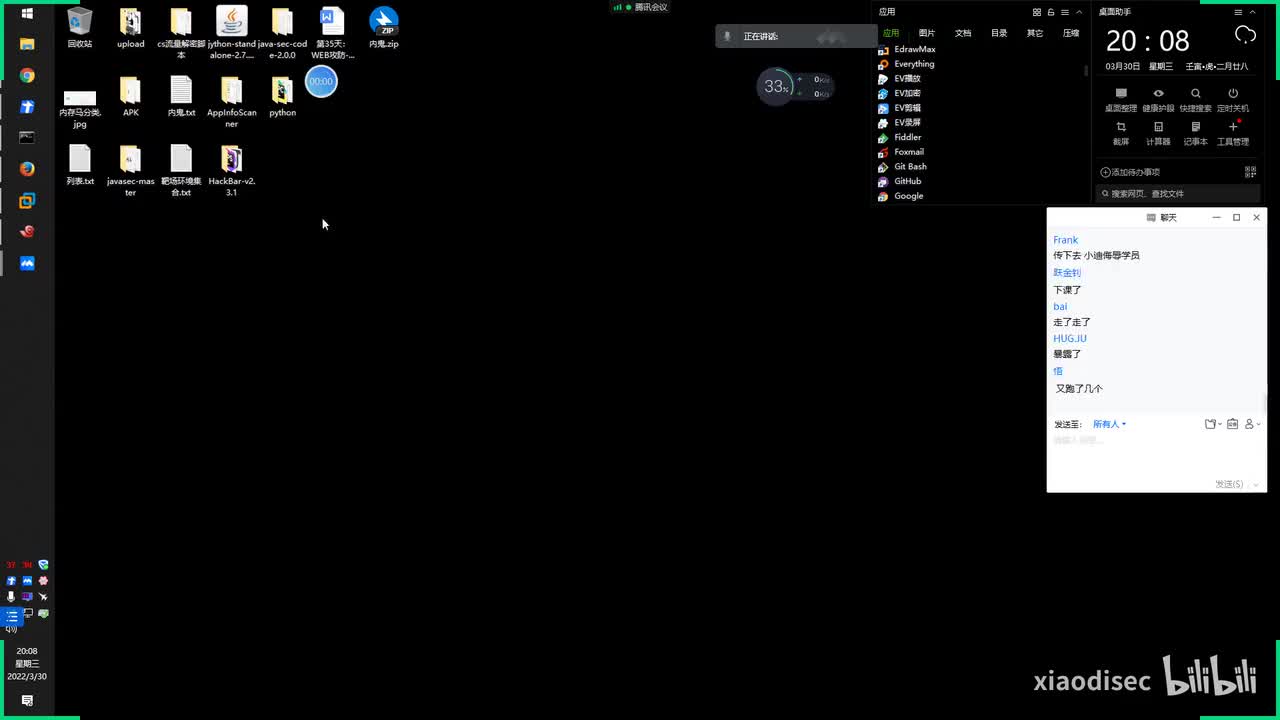This screenshot has width=1280, height=720.
Task: Select the APK folder on desktop
Action: coord(130,96)
